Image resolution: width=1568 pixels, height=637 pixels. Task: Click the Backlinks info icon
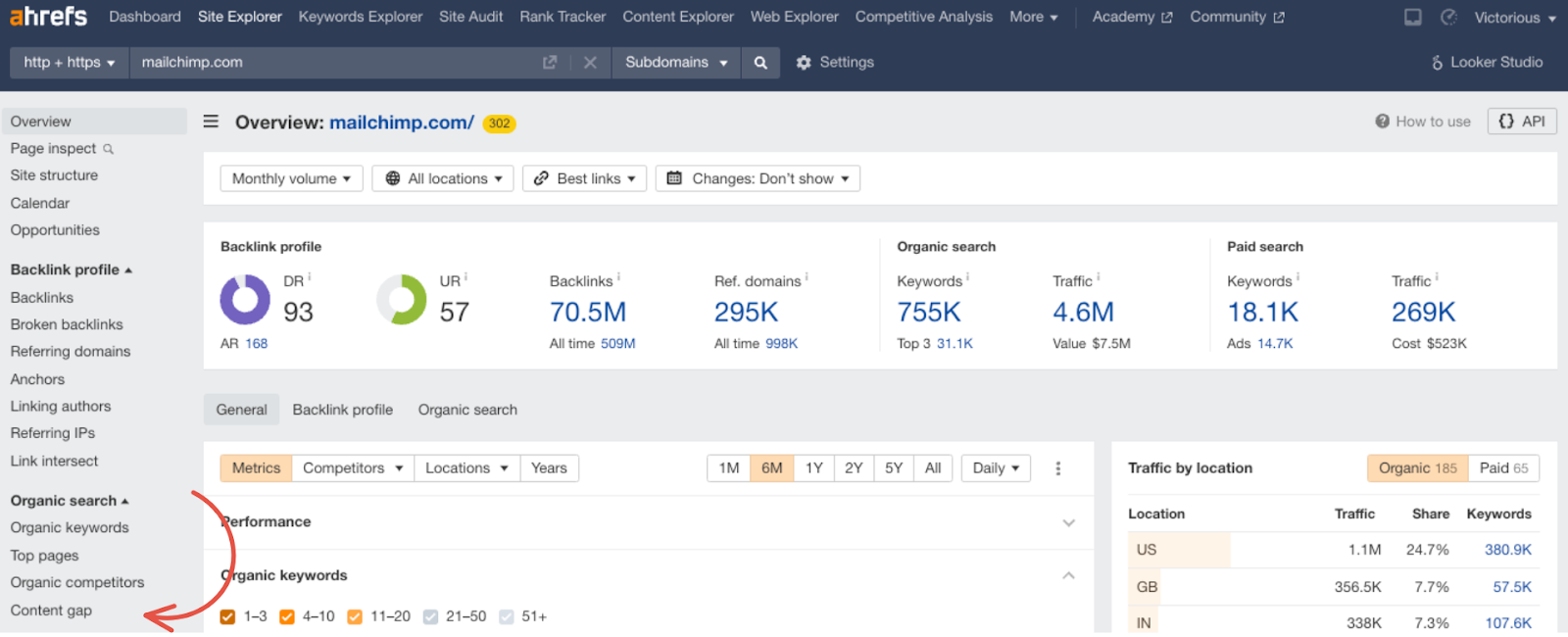[618, 277]
